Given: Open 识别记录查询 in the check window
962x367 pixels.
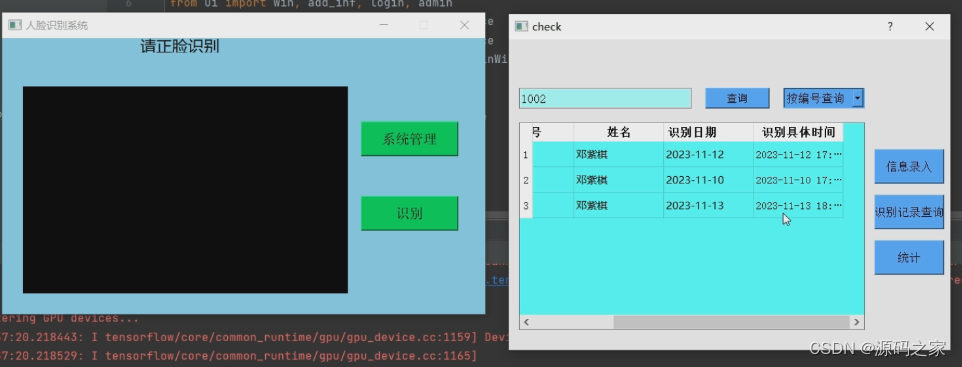Looking at the screenshot, I should [909, 212].
